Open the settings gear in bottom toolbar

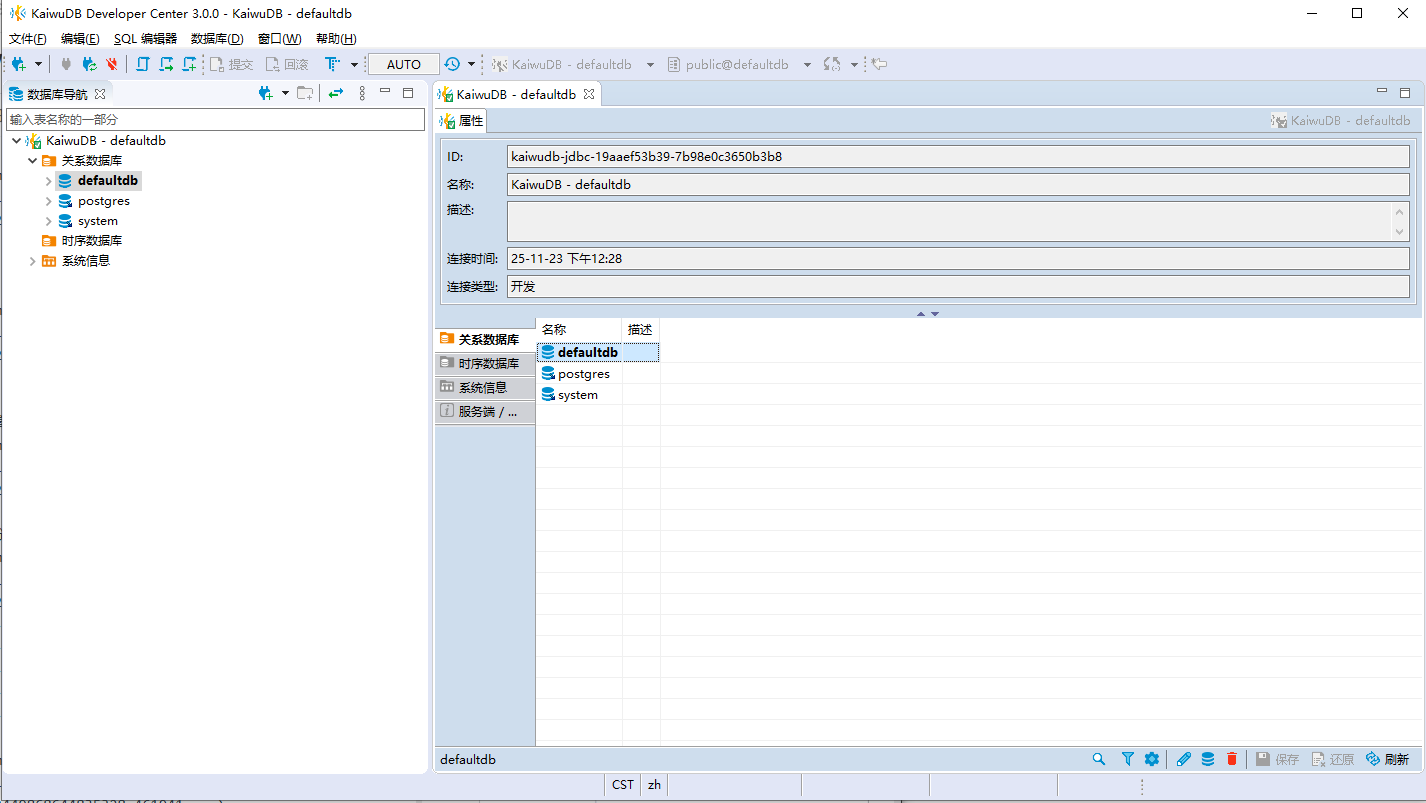point(1151,759)
